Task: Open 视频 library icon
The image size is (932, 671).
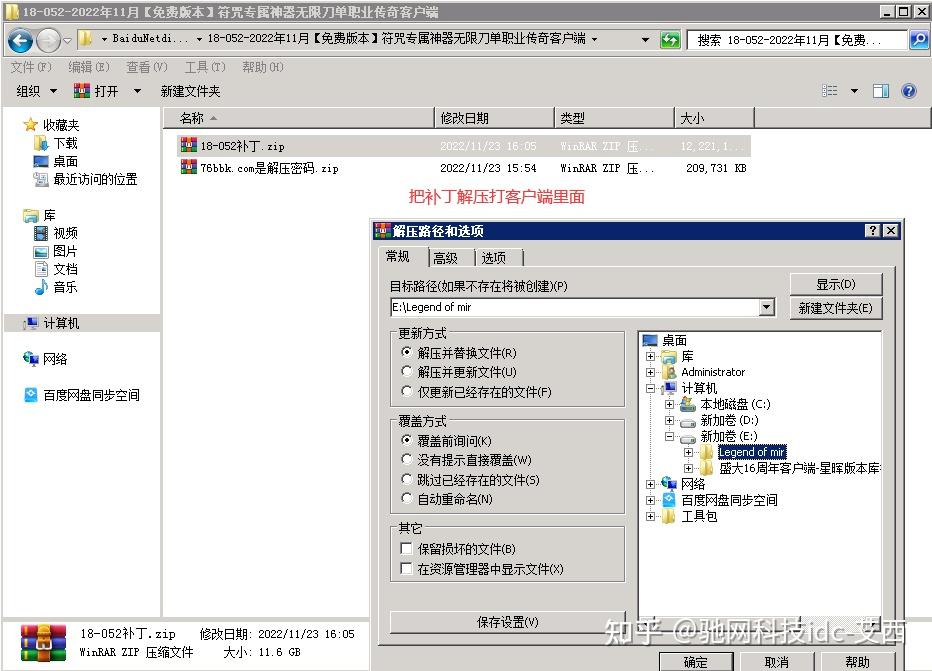Action: (x=41, y=233)
